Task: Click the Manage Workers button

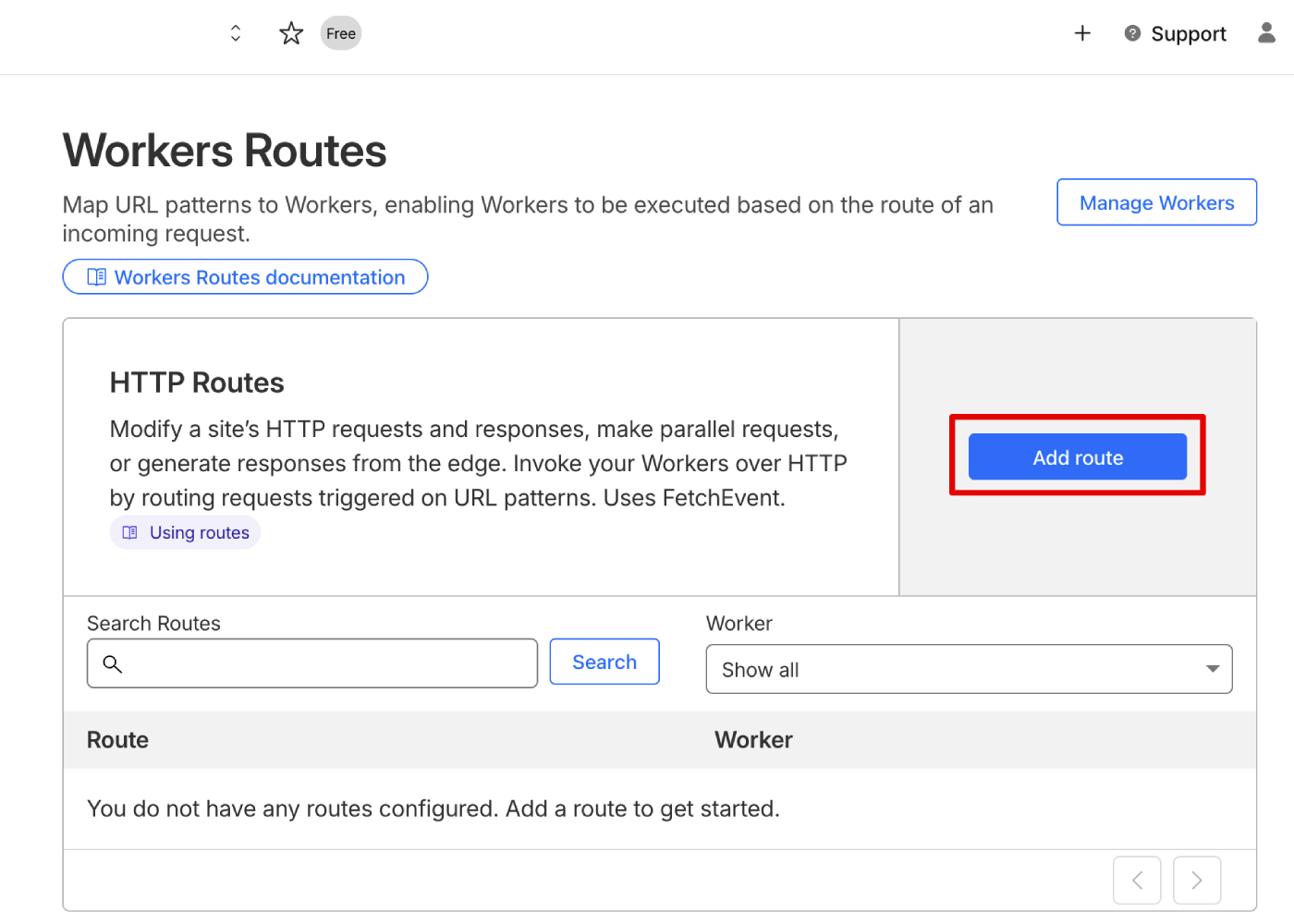Action: pyautogui.click(x=1156, y=202)
